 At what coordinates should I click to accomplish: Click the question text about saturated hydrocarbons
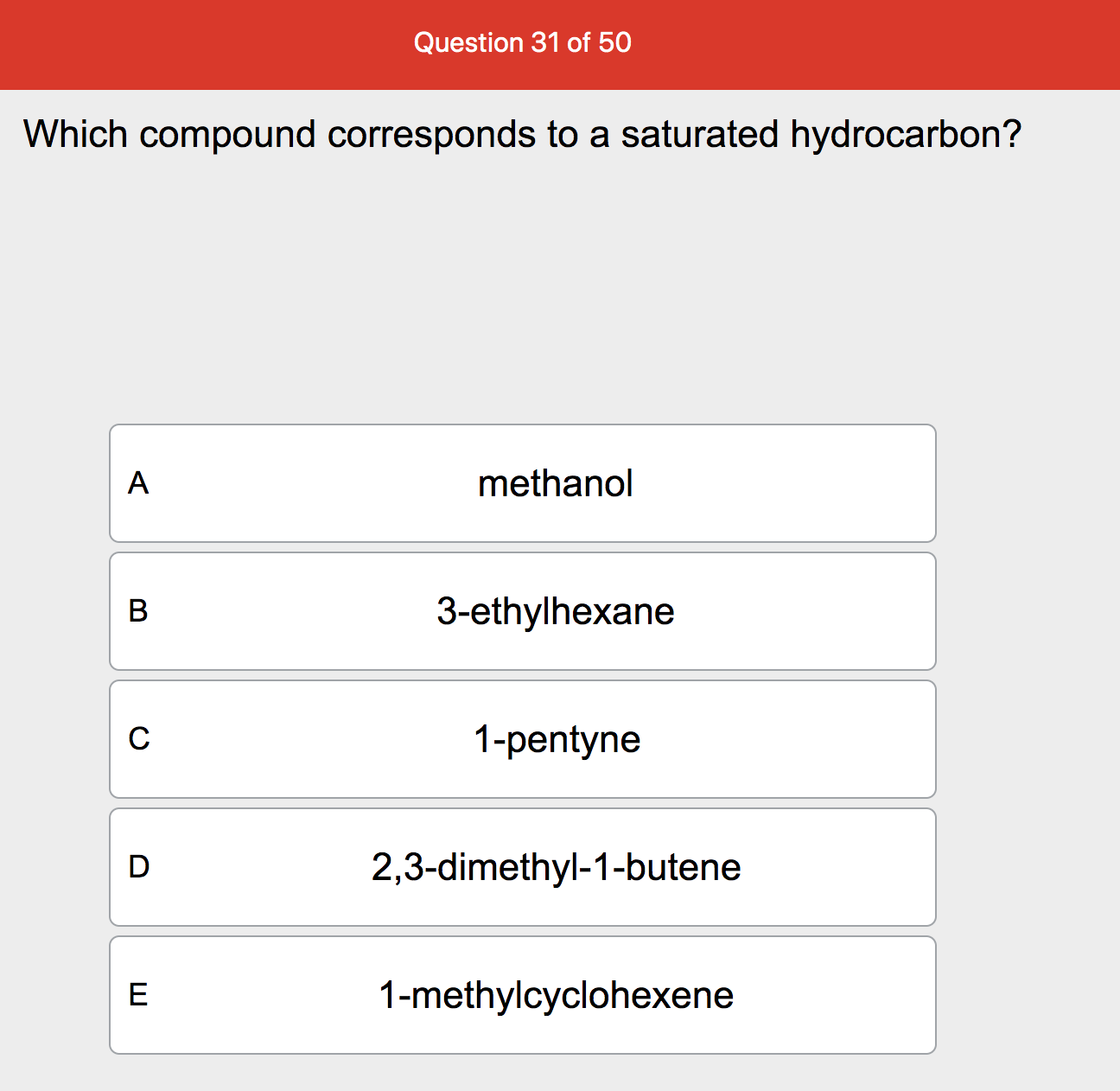coord(522,134)
